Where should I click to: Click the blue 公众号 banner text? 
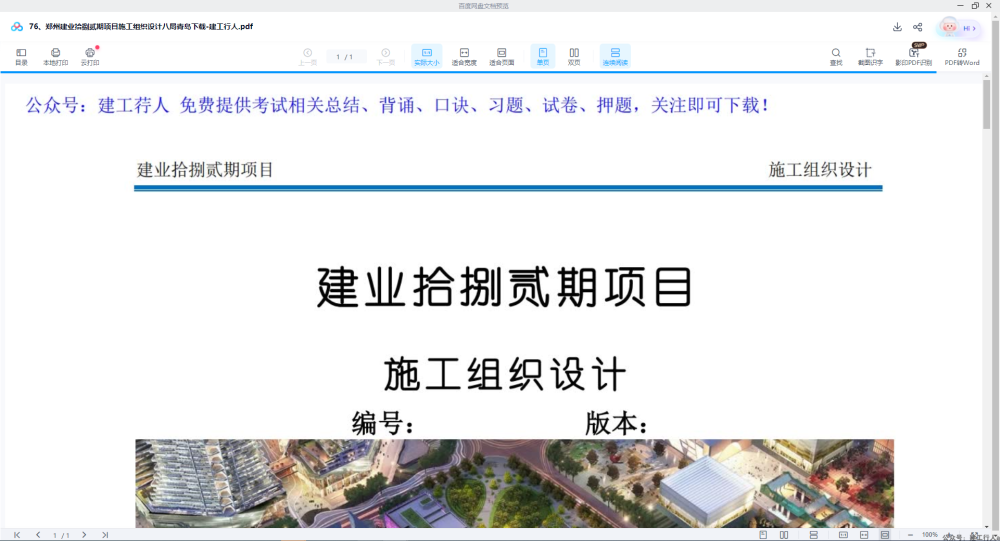click(397, 105)
